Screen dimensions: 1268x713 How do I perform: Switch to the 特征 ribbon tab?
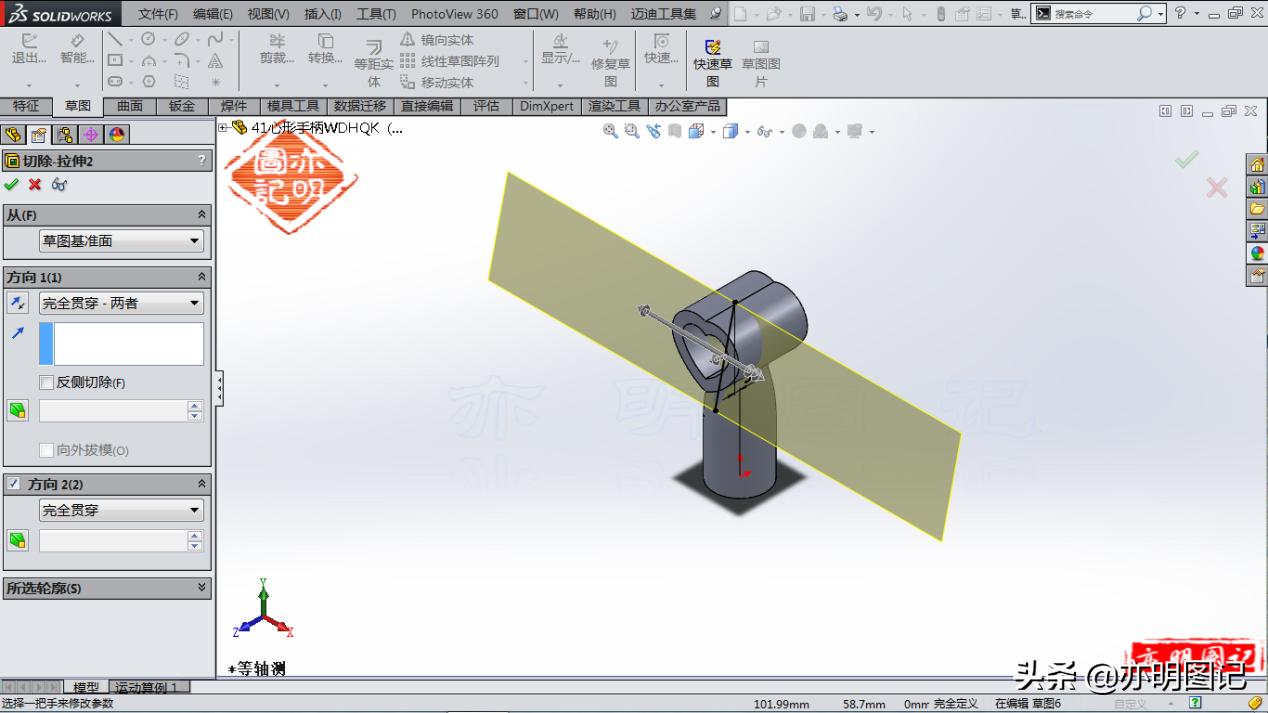click(x=27, y=105)
